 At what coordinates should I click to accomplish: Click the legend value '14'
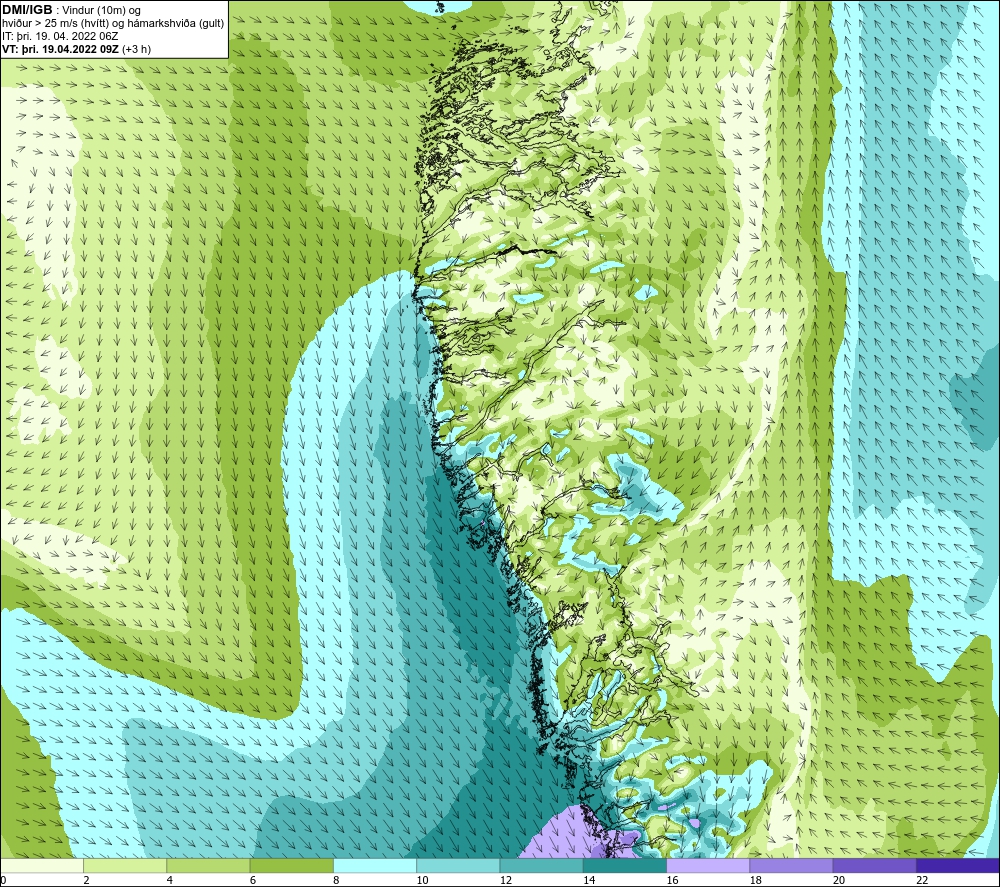click(x=589, y=880)
